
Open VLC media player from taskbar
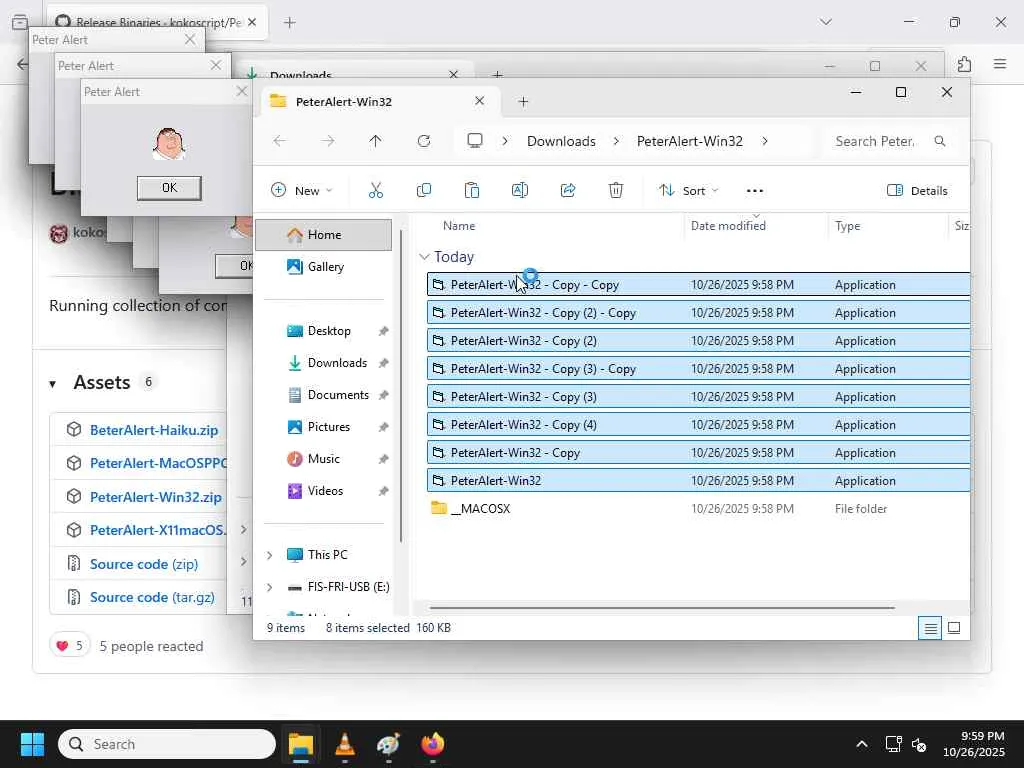(344, 744)
